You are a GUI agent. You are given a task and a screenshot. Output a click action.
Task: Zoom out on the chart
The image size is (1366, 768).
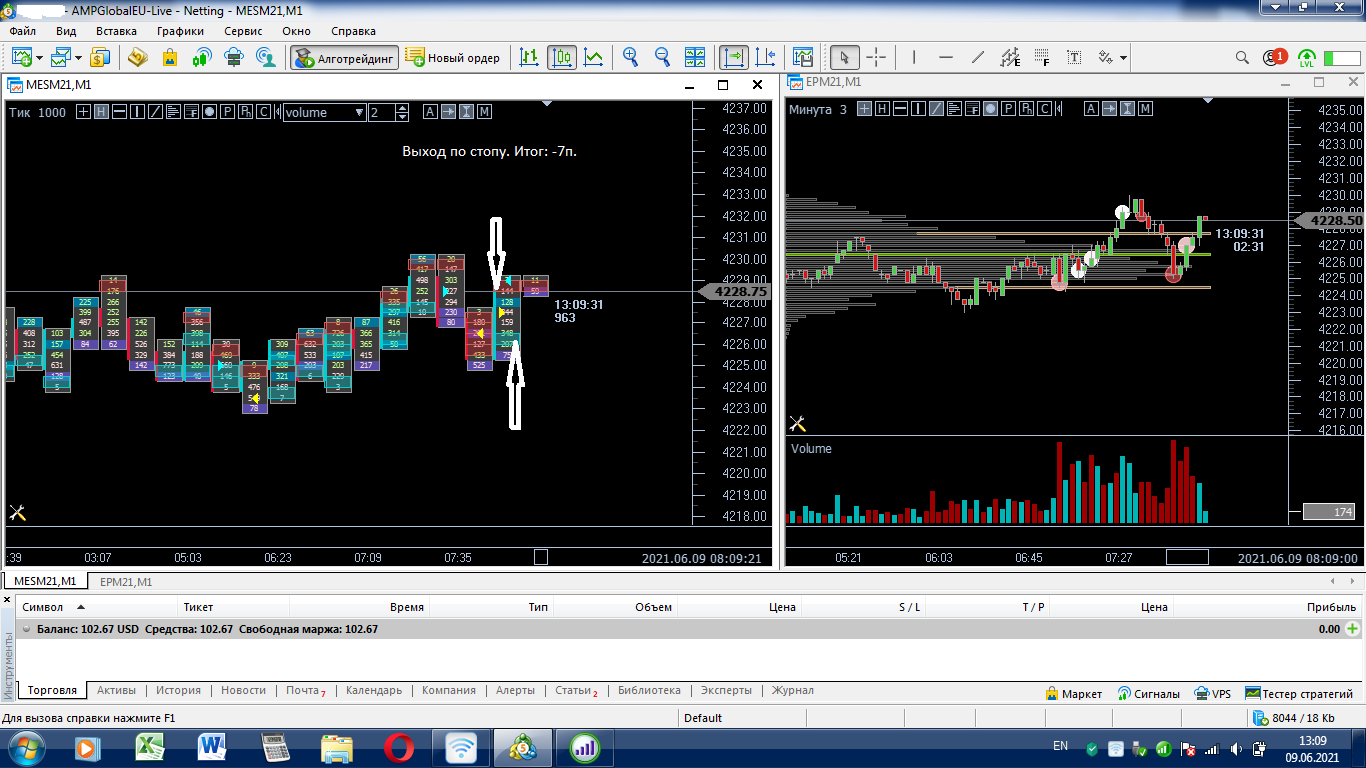tap(663, 57)
